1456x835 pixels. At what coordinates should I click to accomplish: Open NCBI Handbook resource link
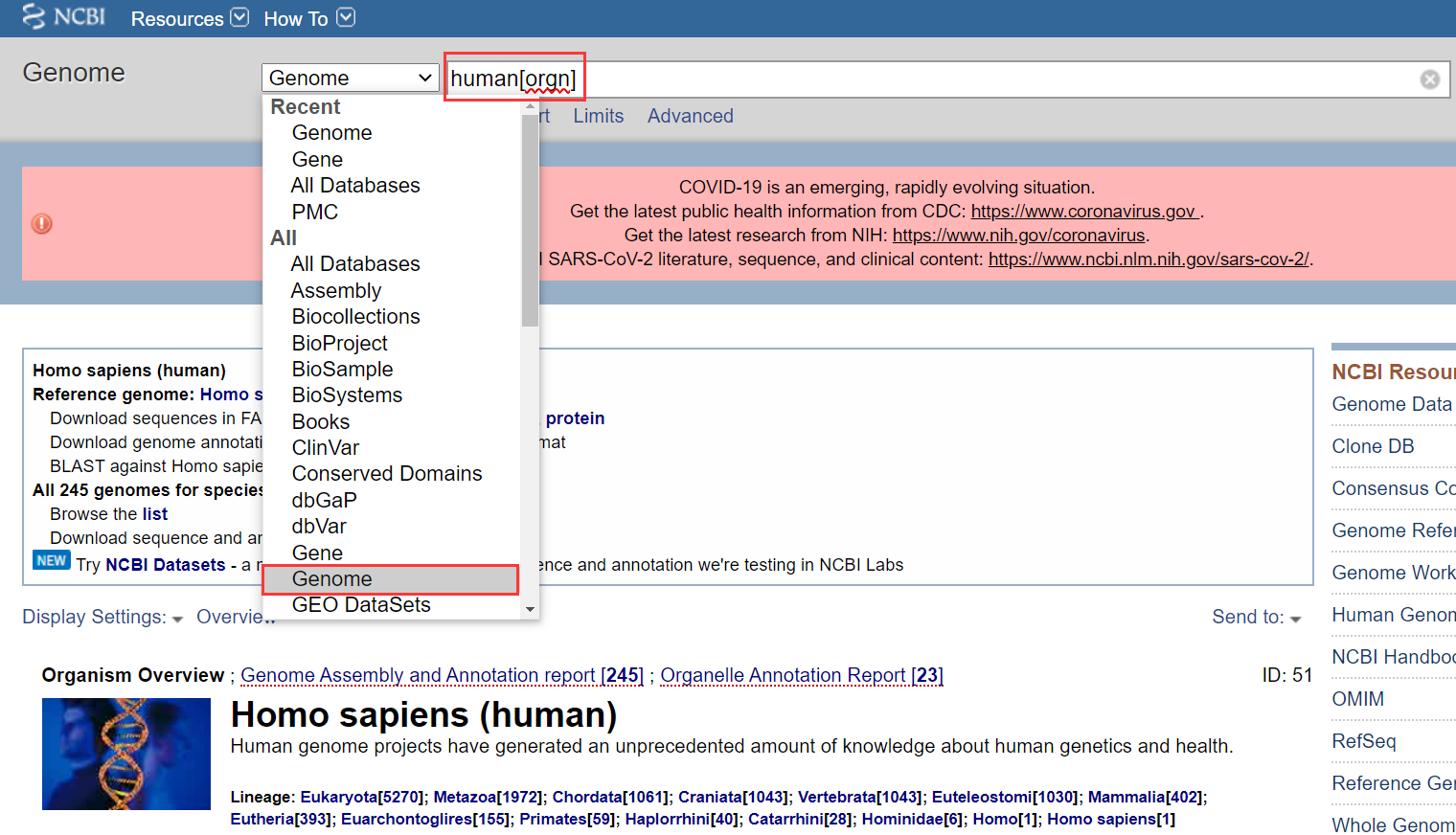1394,657
